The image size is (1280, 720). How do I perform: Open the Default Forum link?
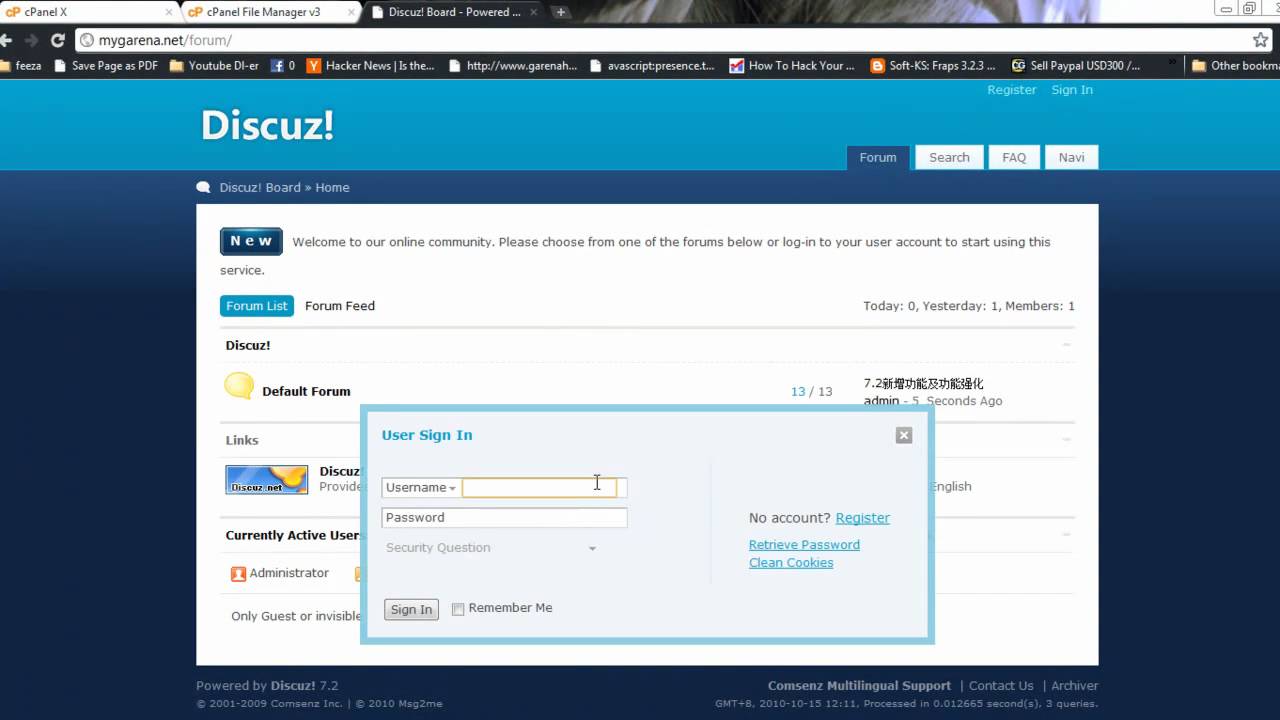click(306, 392)
